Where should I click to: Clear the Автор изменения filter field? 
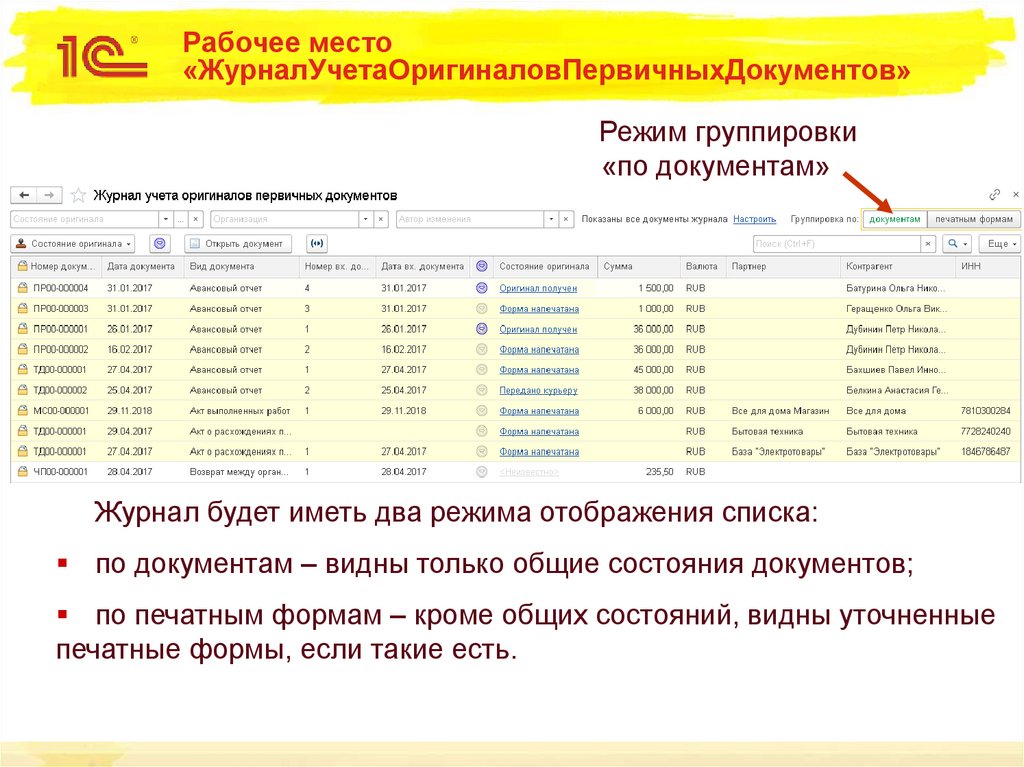566,219
